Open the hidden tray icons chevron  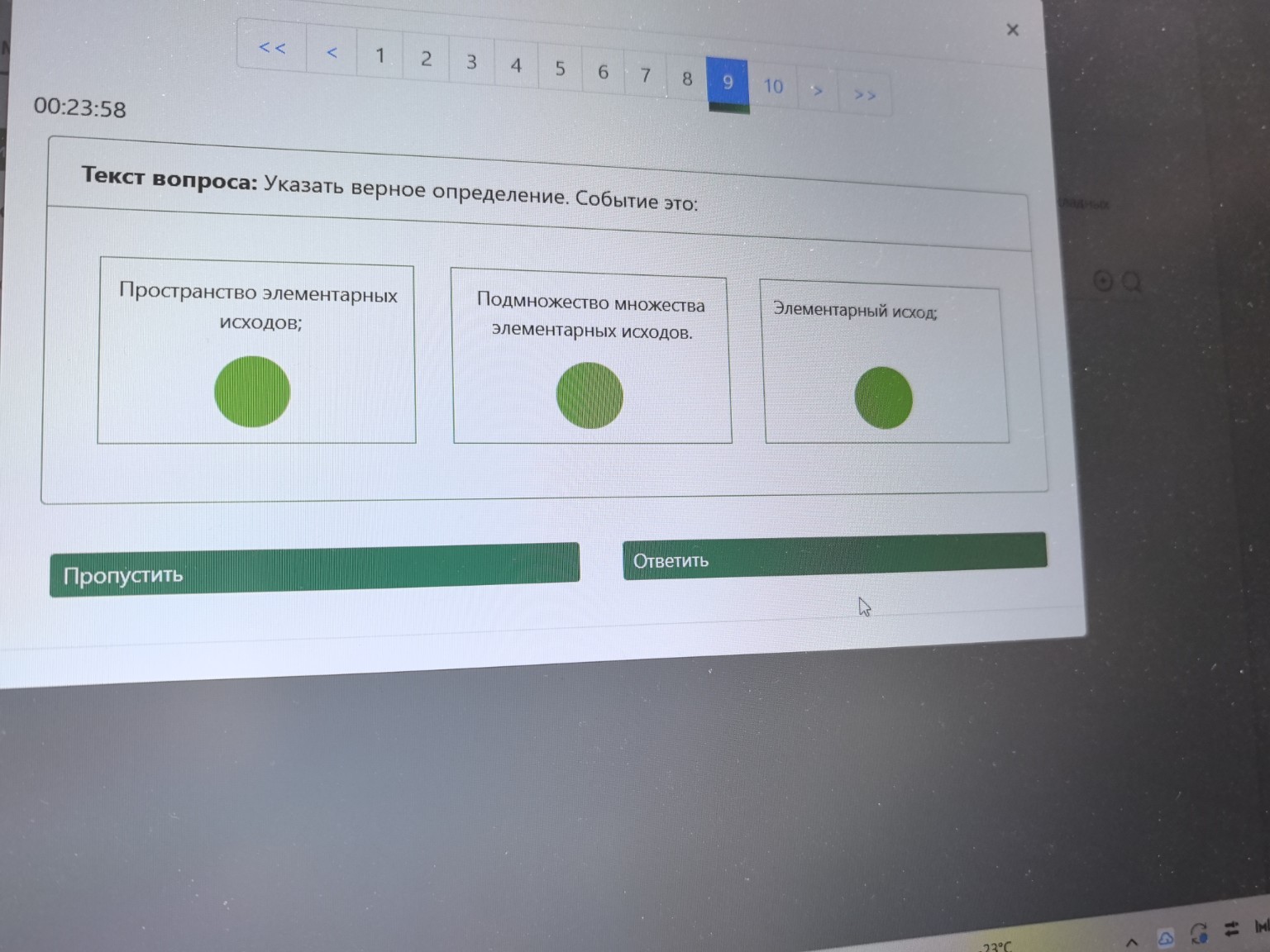click(x=1132, y=942)
